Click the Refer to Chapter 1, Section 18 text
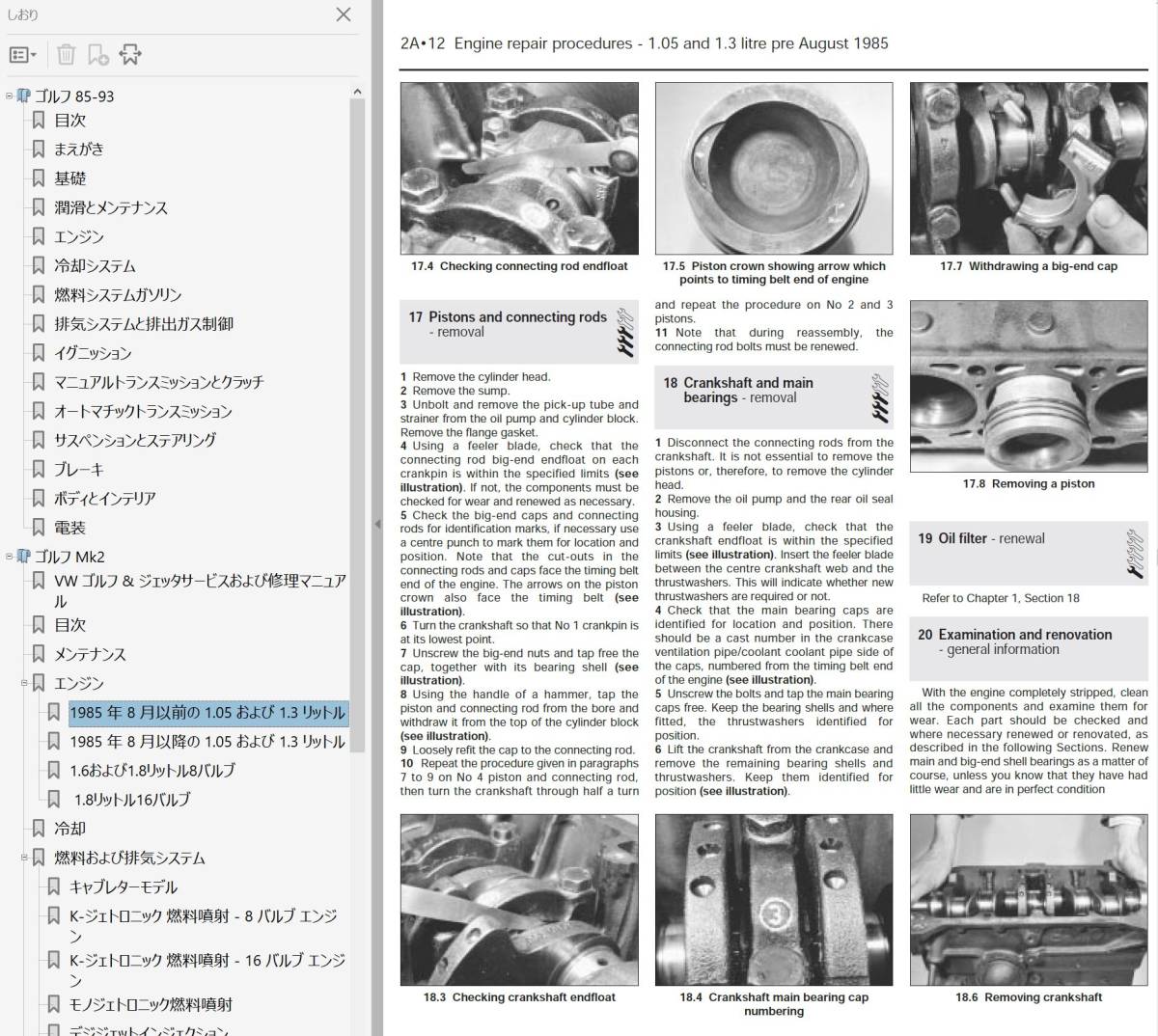 [x=1001, y=598]
